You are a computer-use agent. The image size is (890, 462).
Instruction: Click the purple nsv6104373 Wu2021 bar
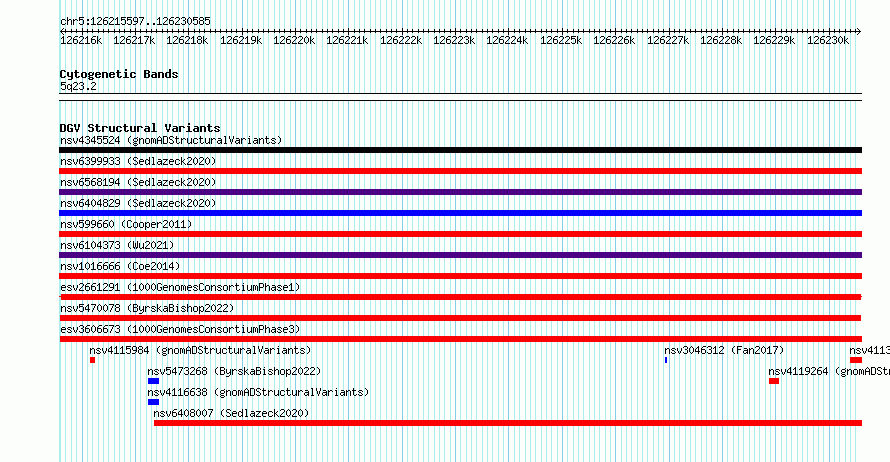point(460,255)
